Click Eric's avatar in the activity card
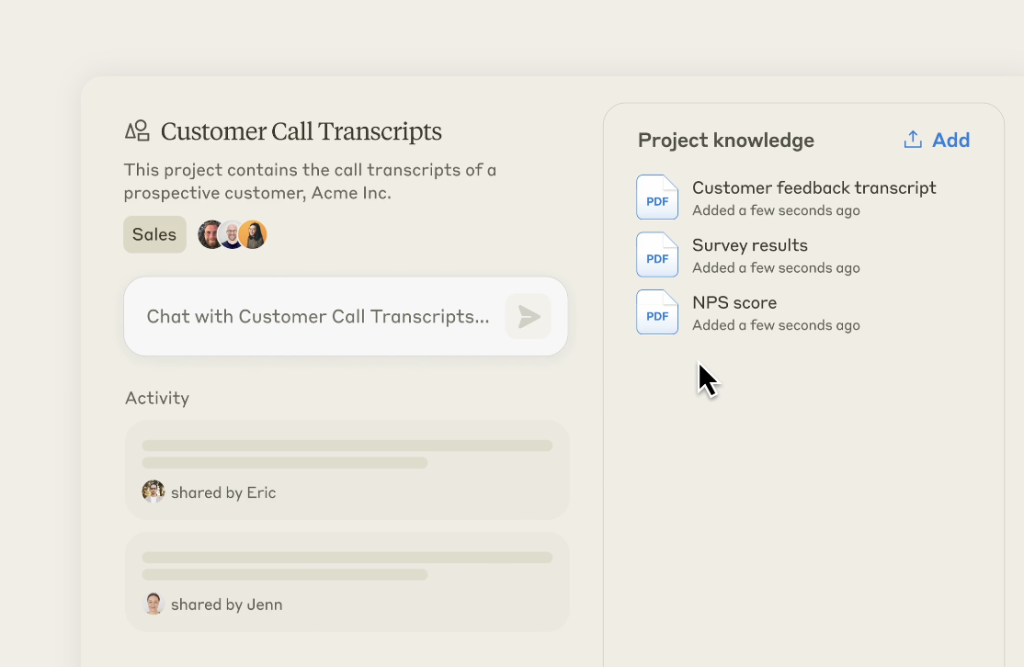This screenshot has height=667, width=1024. pos(153,492)
